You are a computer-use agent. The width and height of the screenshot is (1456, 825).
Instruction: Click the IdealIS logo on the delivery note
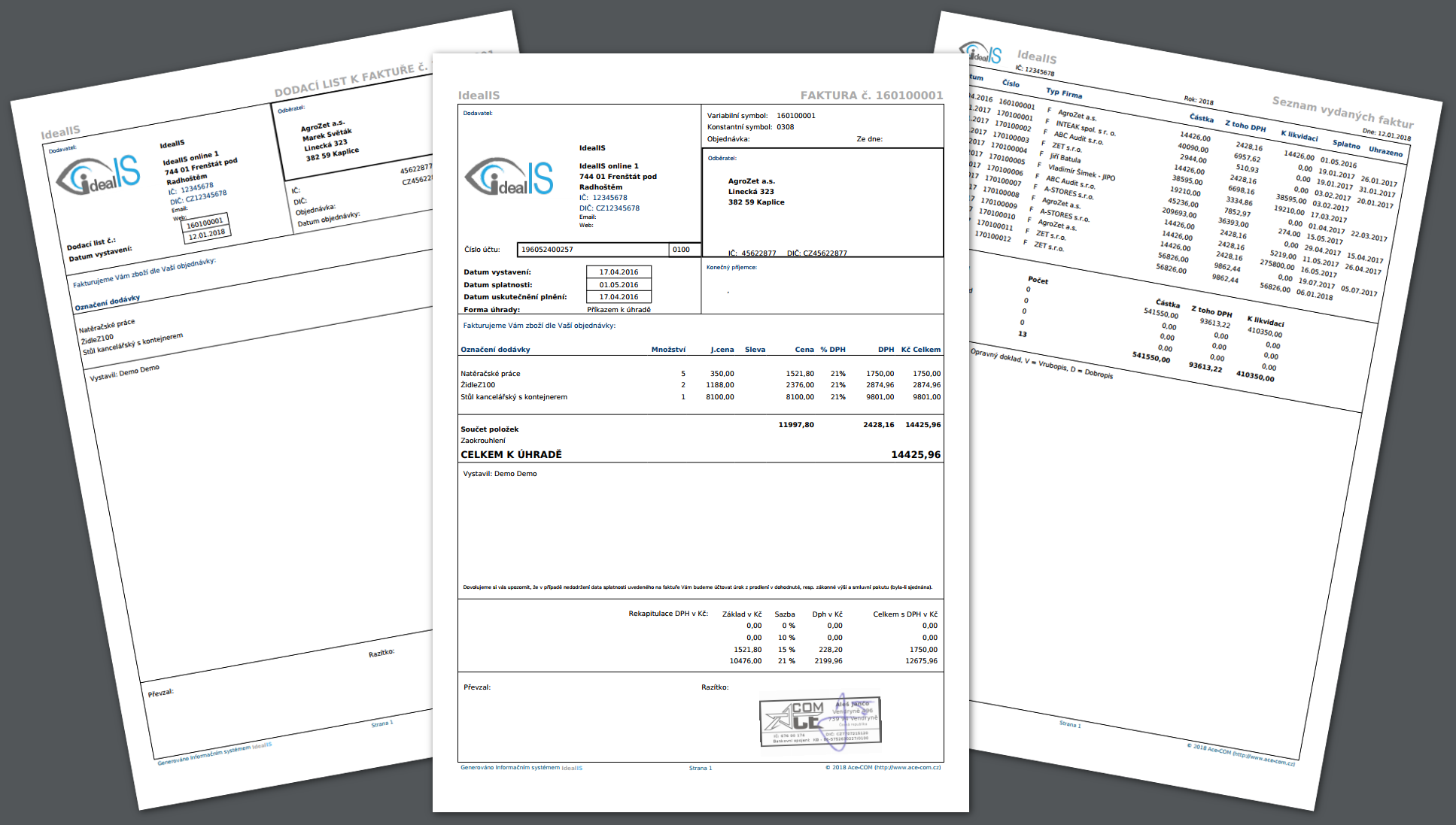pyautogui.click(x=99, y=175)
